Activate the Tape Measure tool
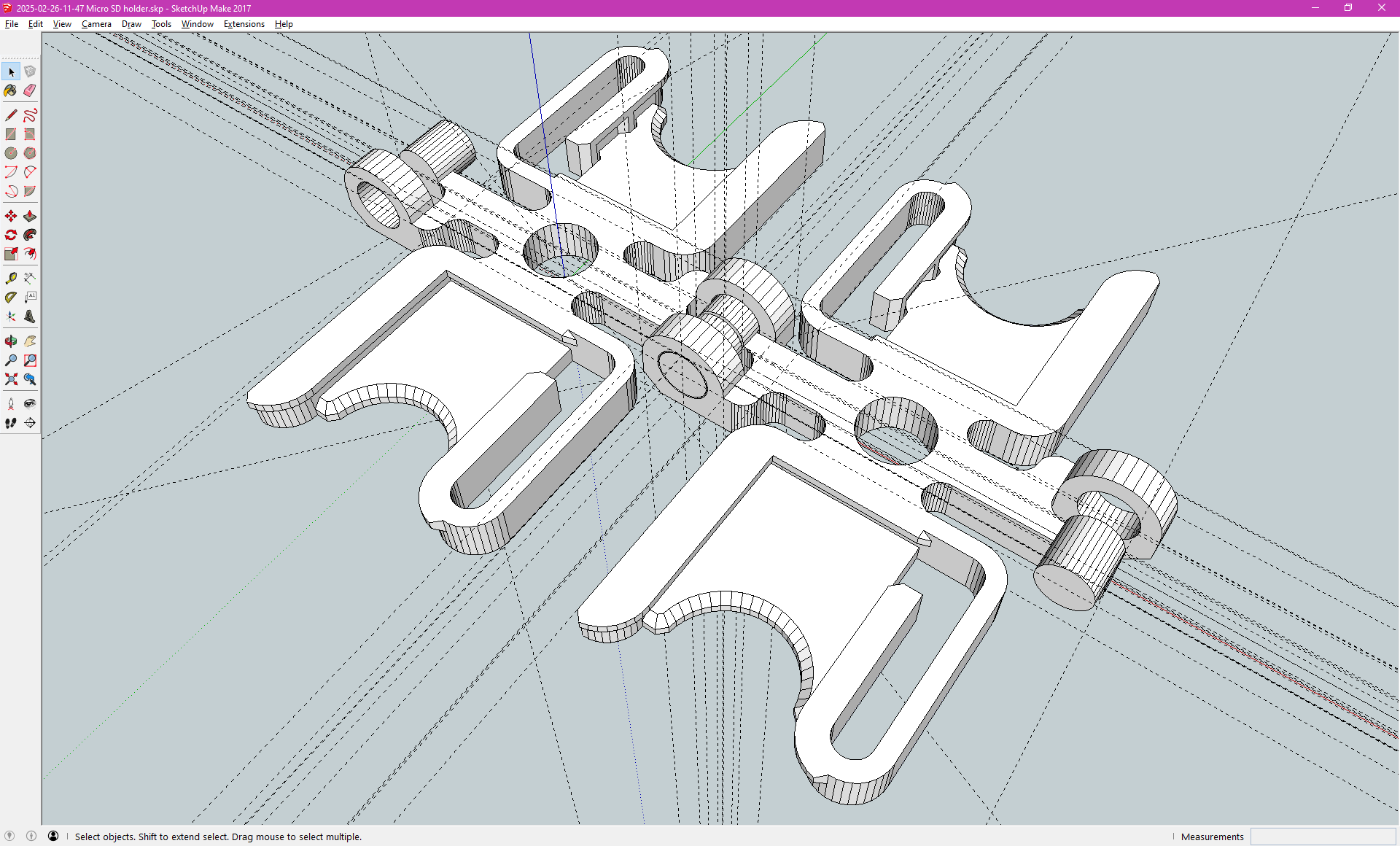 click(x=11, y=279)
